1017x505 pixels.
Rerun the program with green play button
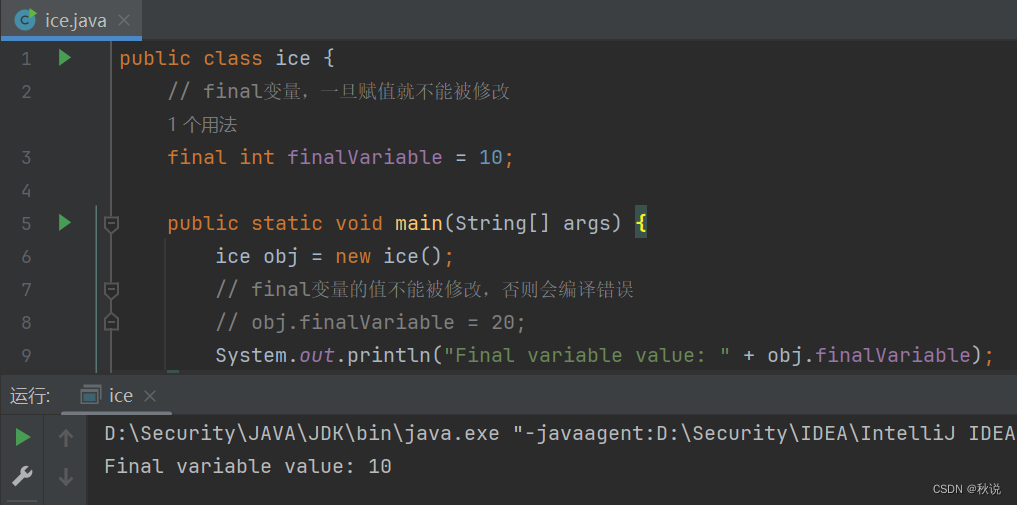22,438
